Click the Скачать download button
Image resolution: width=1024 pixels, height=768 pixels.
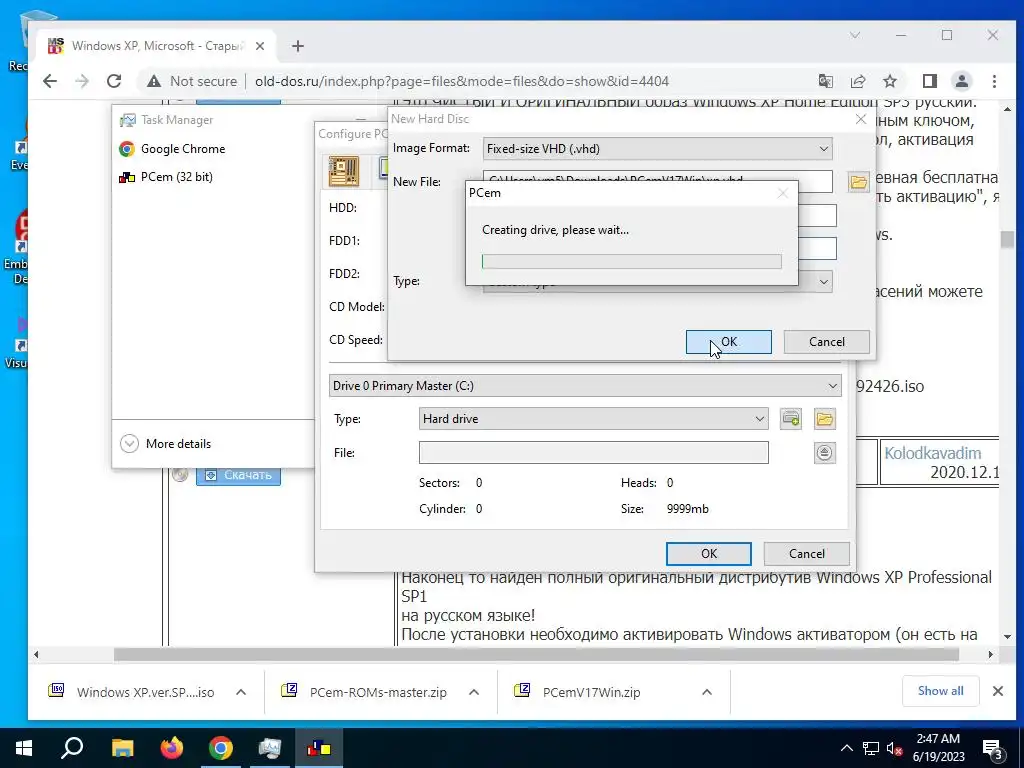tap(238, 475)
